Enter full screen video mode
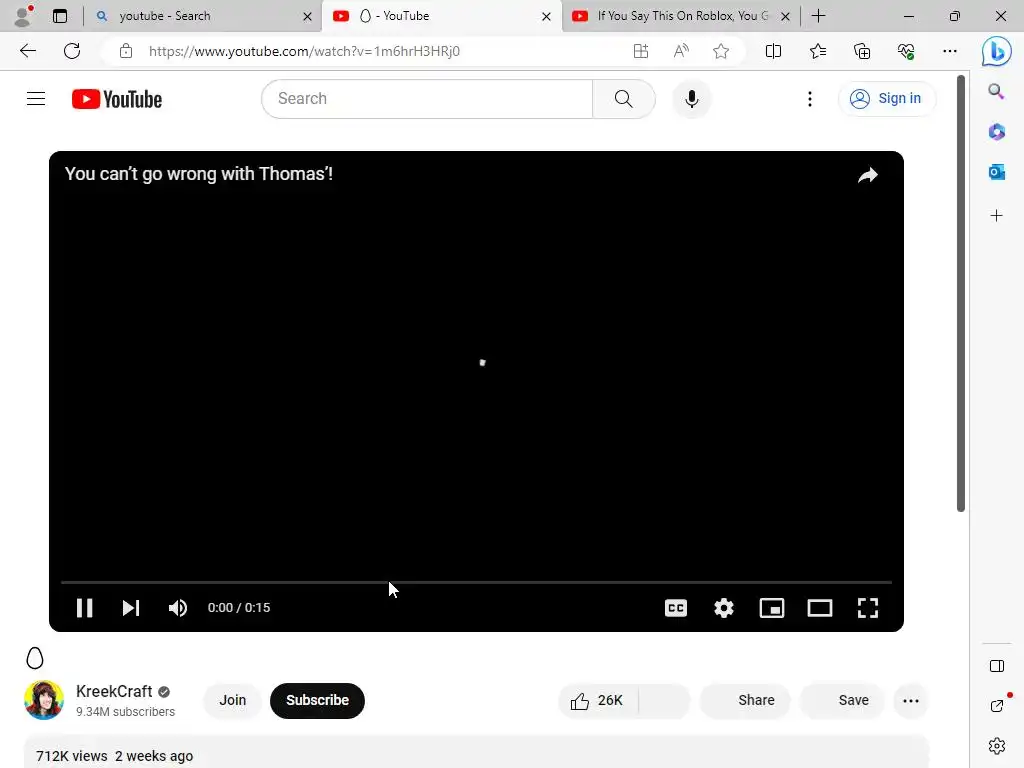1024x768 pixels. 868,608
